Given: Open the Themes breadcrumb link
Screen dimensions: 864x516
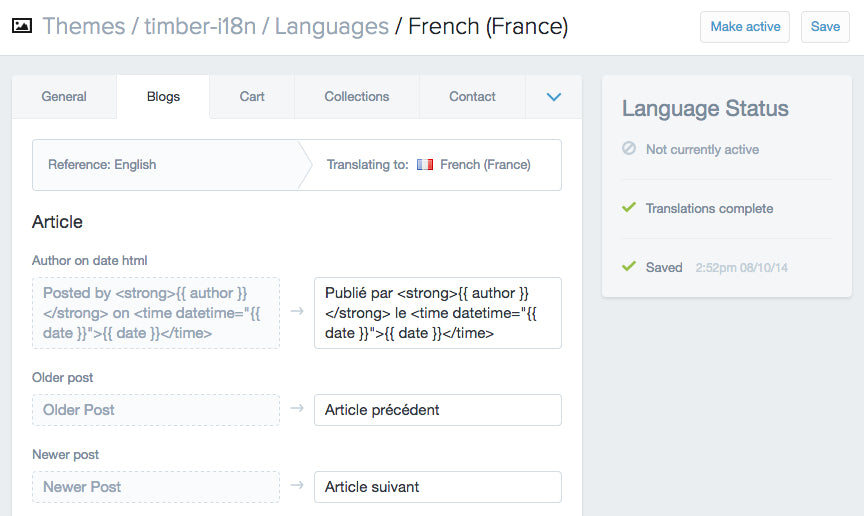Looking at the screenshot, I should point(85,27).
